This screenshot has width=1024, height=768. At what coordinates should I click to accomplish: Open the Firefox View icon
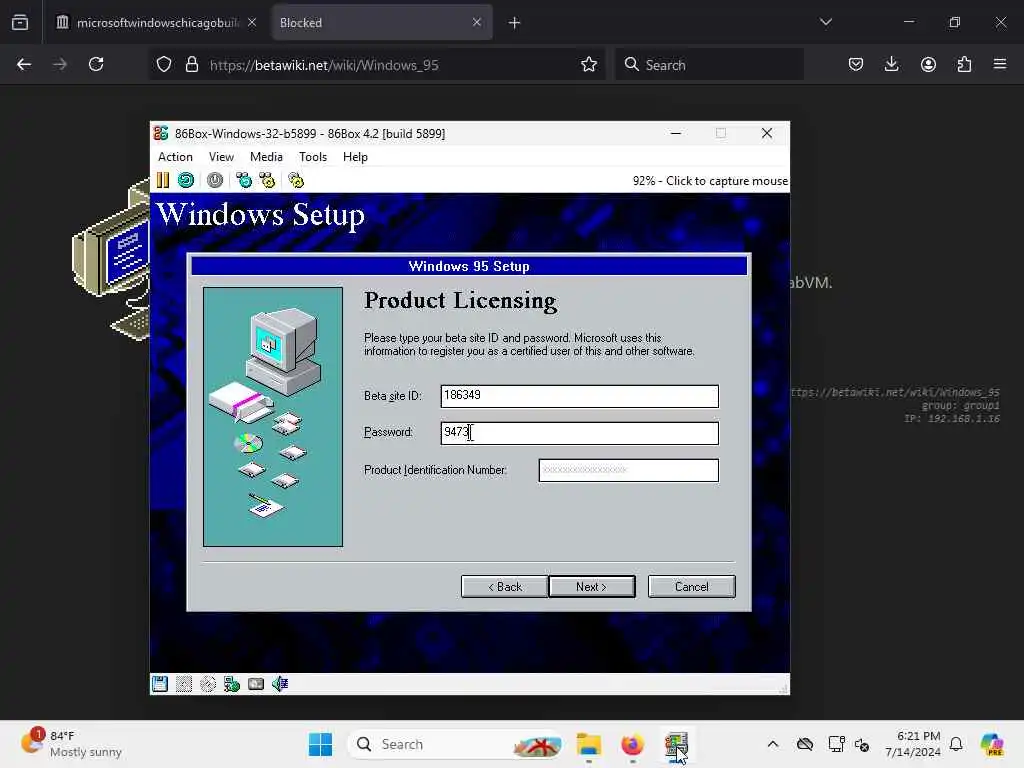coord(20,23)
